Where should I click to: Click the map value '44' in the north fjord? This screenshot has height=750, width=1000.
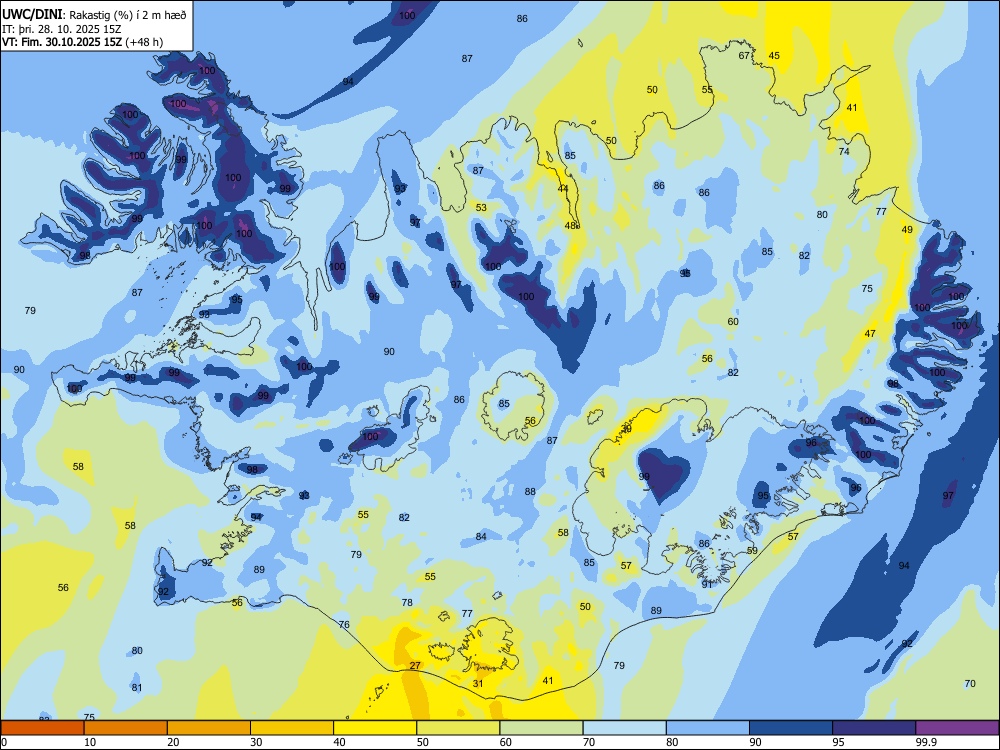tap(562, 189)
